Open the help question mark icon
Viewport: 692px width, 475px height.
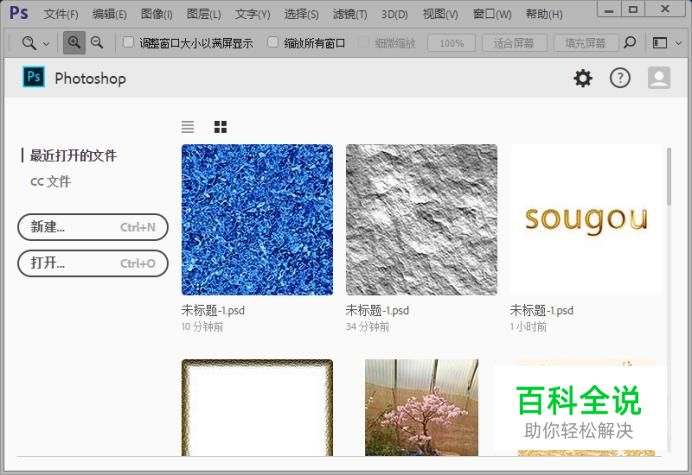[620, 79]
